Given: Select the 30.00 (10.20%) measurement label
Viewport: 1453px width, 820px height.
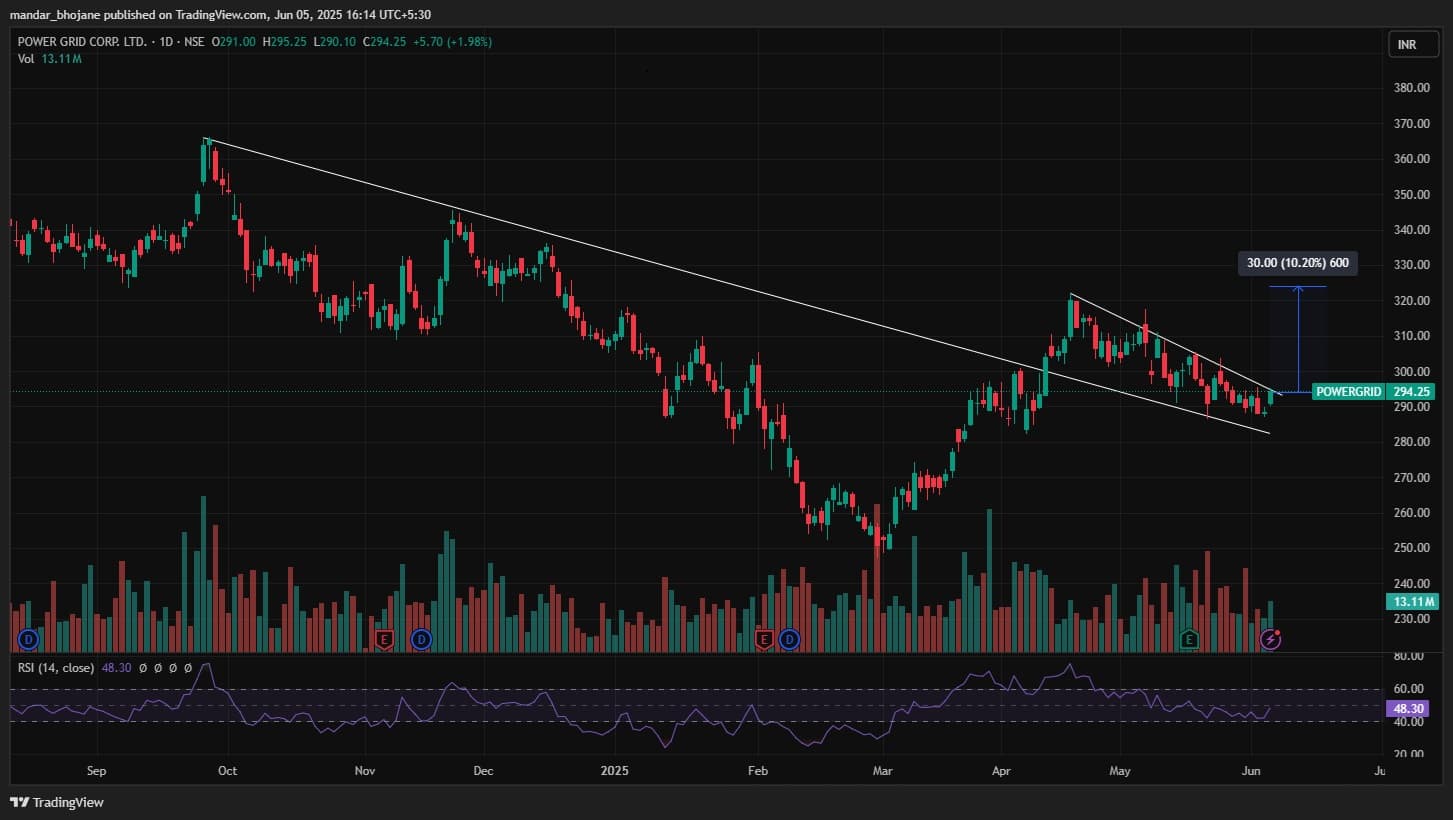Looking at the screenshot, I should coord(1297,264).
